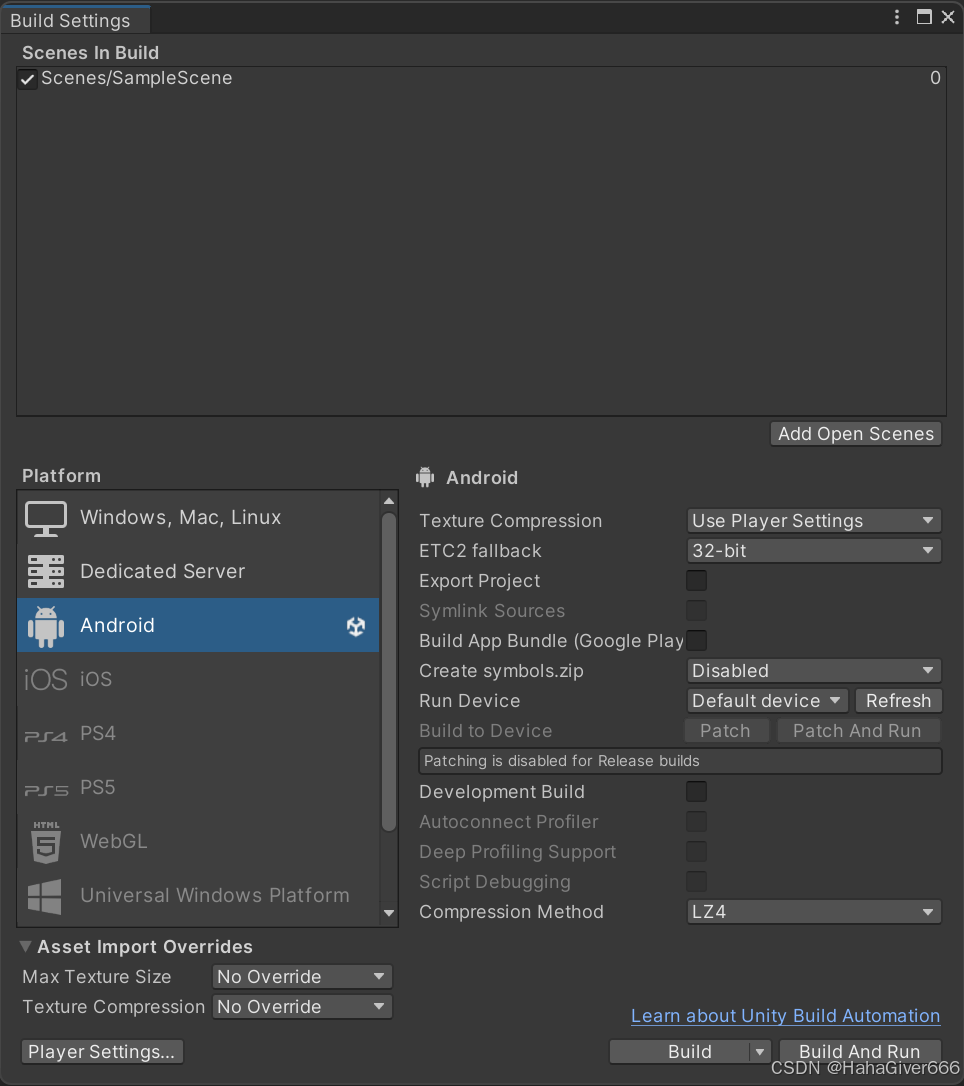
Task: Click the PS5 platform logo icon
Action: pos(46,790)
